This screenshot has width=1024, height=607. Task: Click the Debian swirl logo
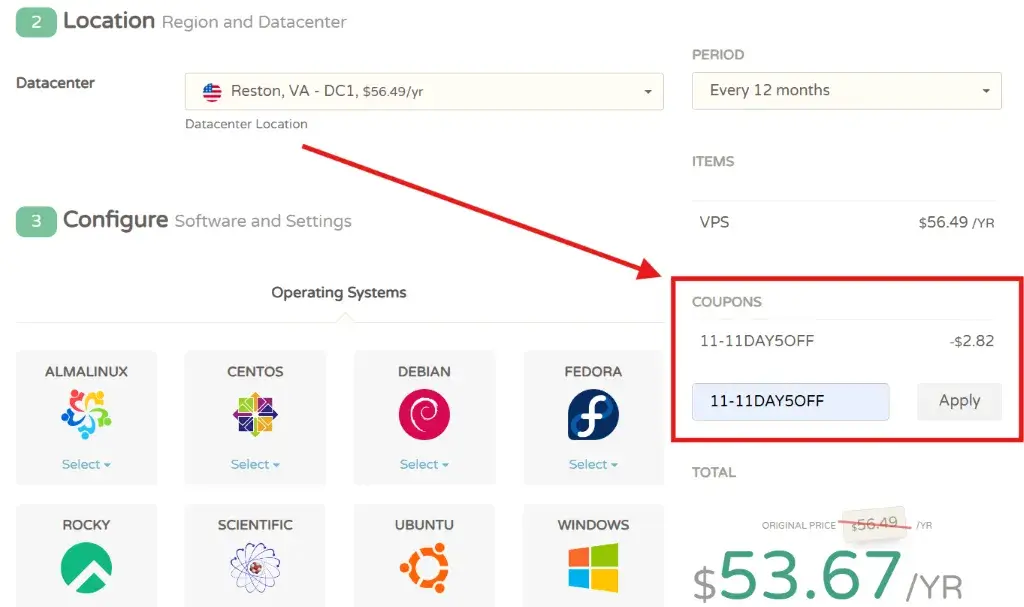424,414
